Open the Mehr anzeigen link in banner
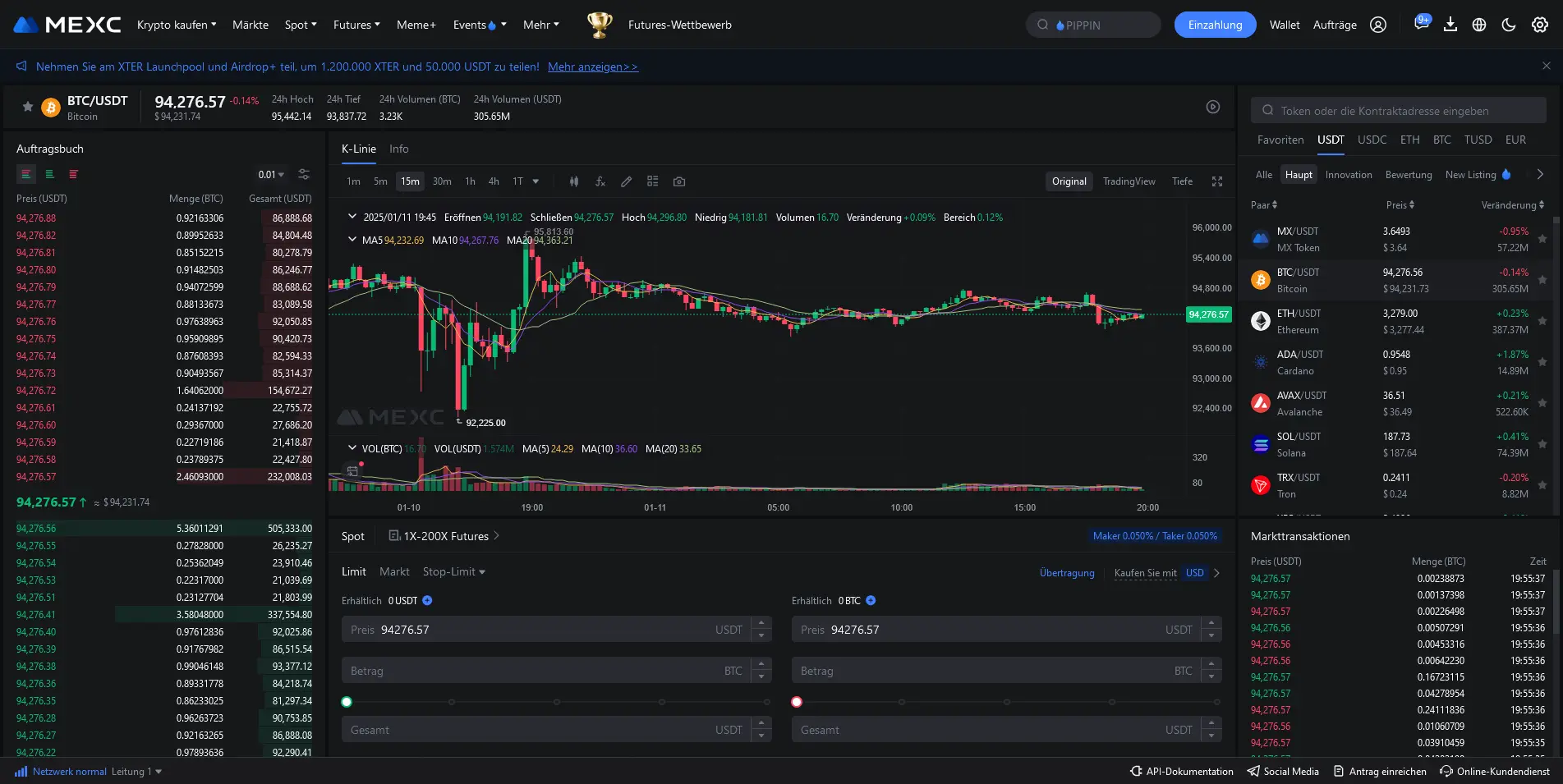1563x784 pixels. (592, 66)
